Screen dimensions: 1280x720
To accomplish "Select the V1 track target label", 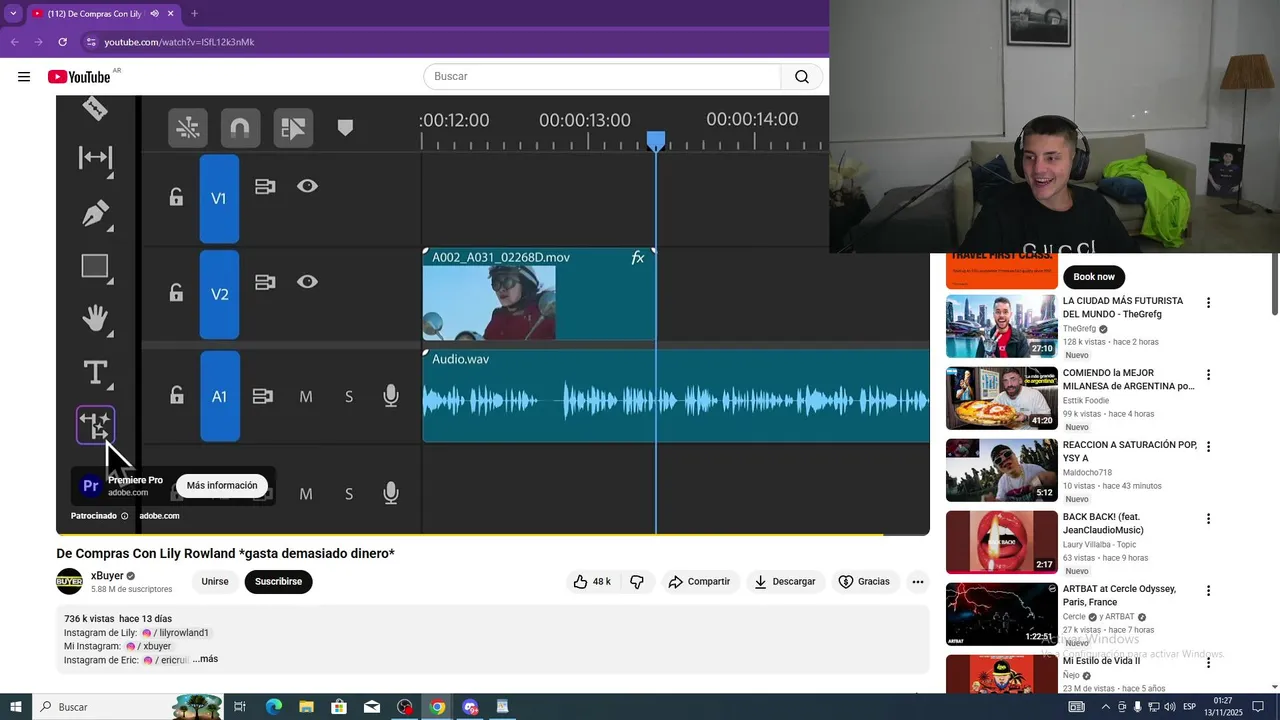I will pyautogui.click(x=219, y=198).
